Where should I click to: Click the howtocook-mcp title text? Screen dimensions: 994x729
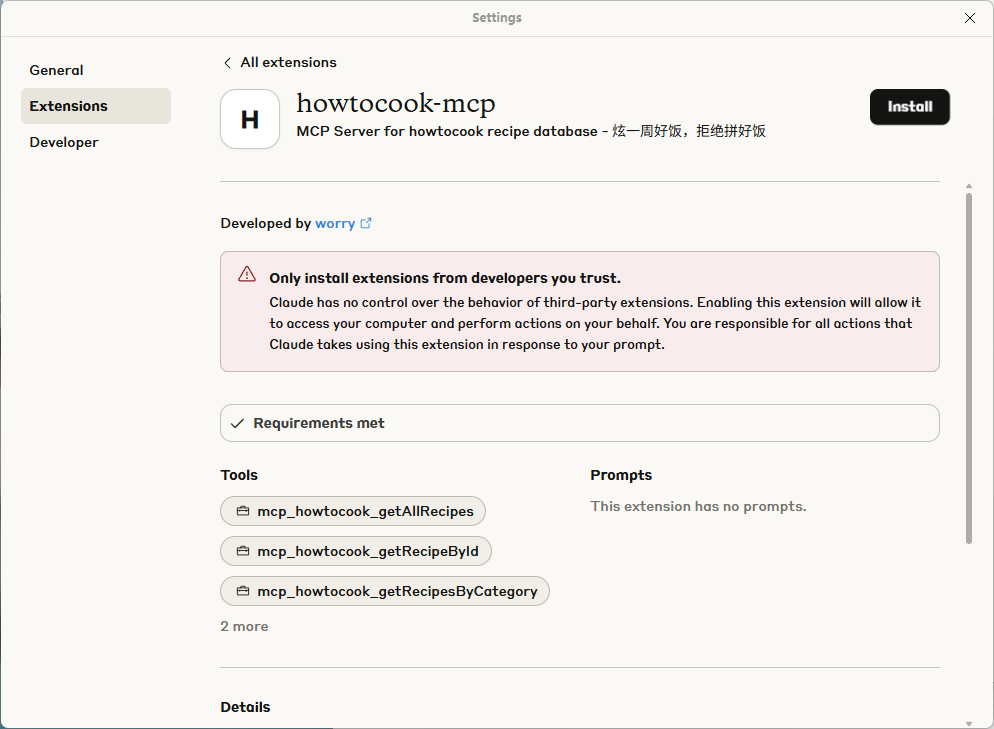tap(396, 104)
